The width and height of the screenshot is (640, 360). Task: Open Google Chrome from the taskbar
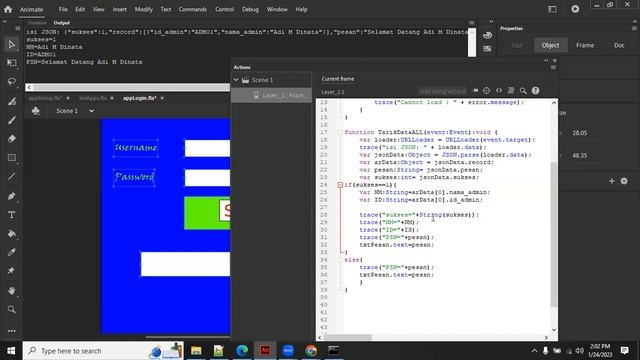pyautogui.click(x=311, y=351)
